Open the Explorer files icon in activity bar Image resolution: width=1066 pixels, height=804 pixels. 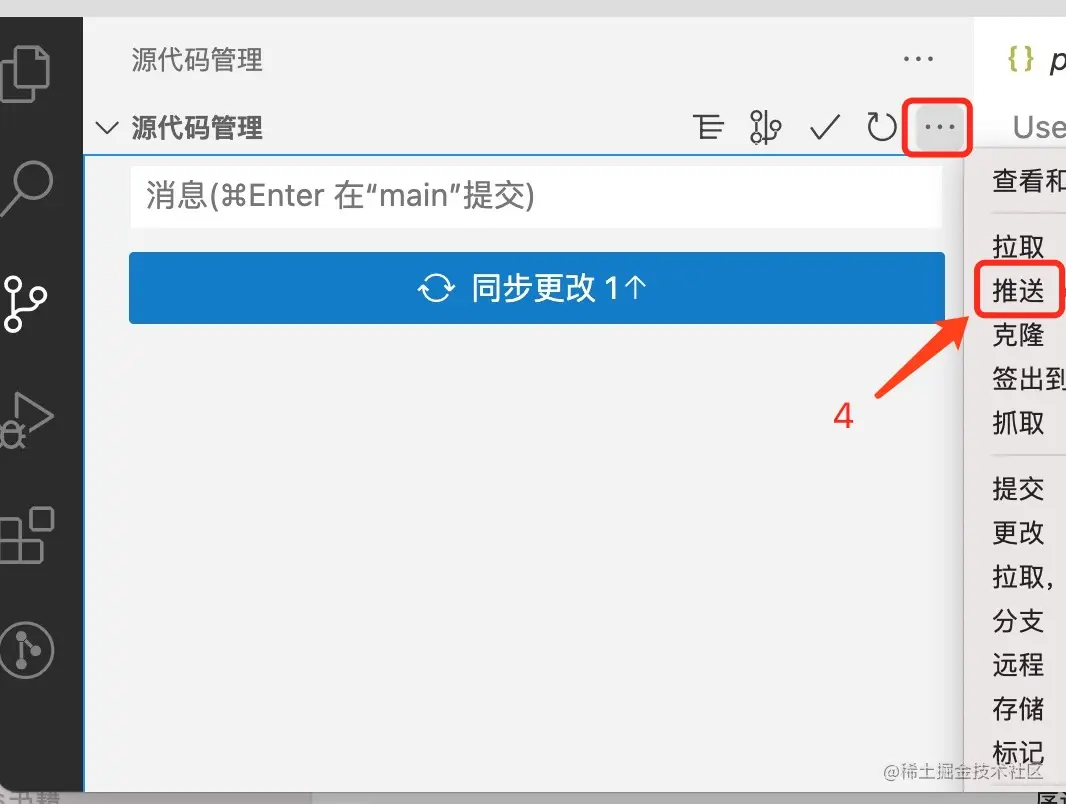(x=24, y=73)
